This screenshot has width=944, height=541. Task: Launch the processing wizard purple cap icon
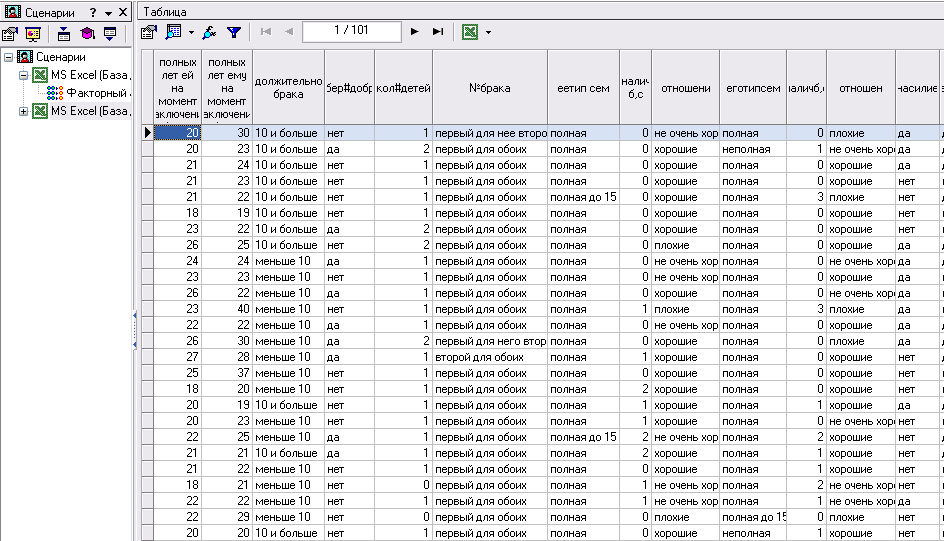(87, 34)
